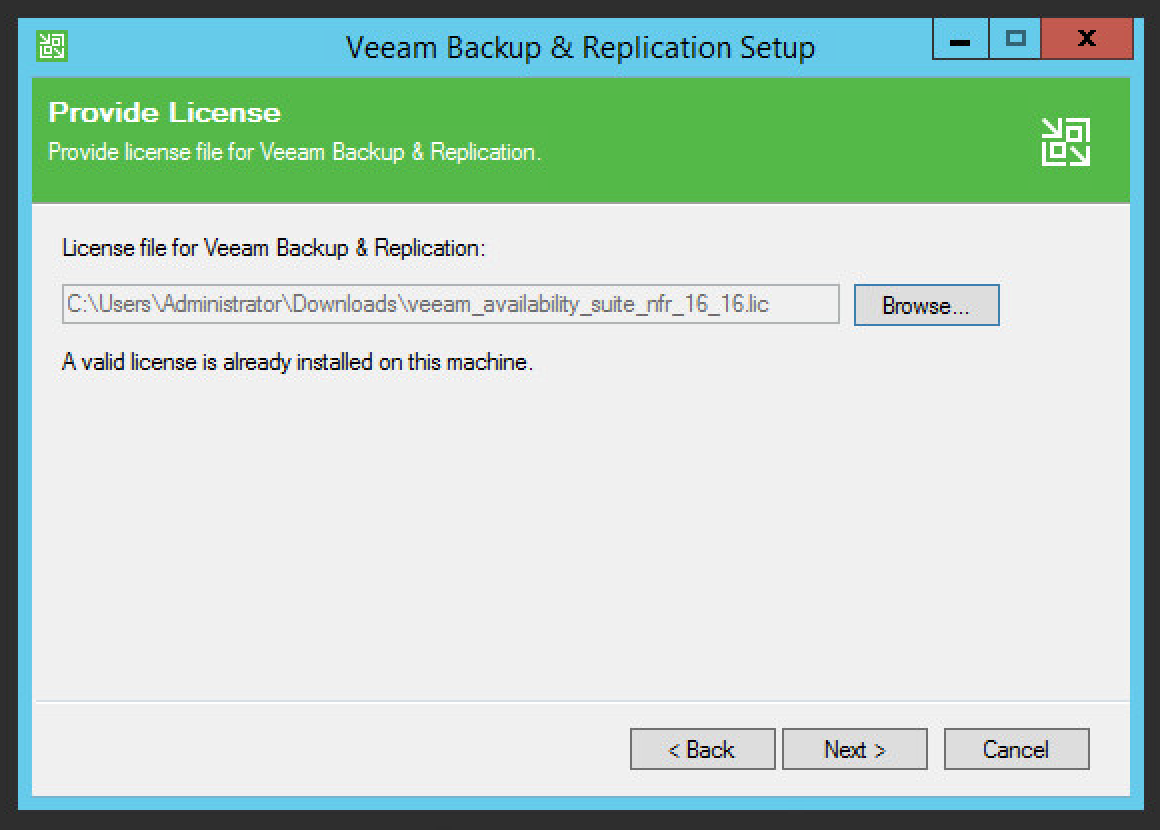Proceed with the Next > button
This screenshot has height=830, width=1160.
click(x=855, y=749)
